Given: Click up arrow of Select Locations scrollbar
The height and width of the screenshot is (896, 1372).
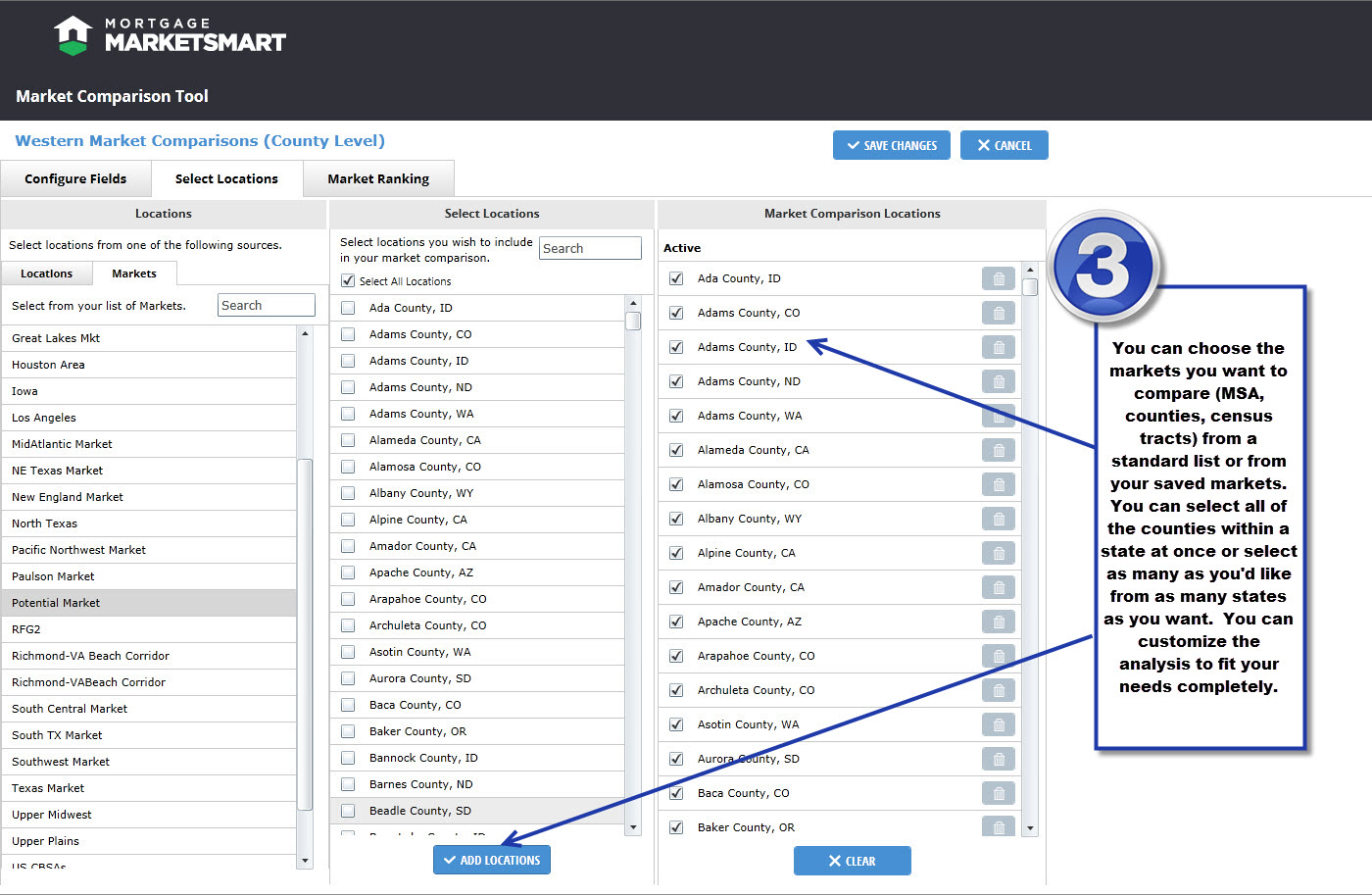Looking at the screenshot, I should point(633,303).
